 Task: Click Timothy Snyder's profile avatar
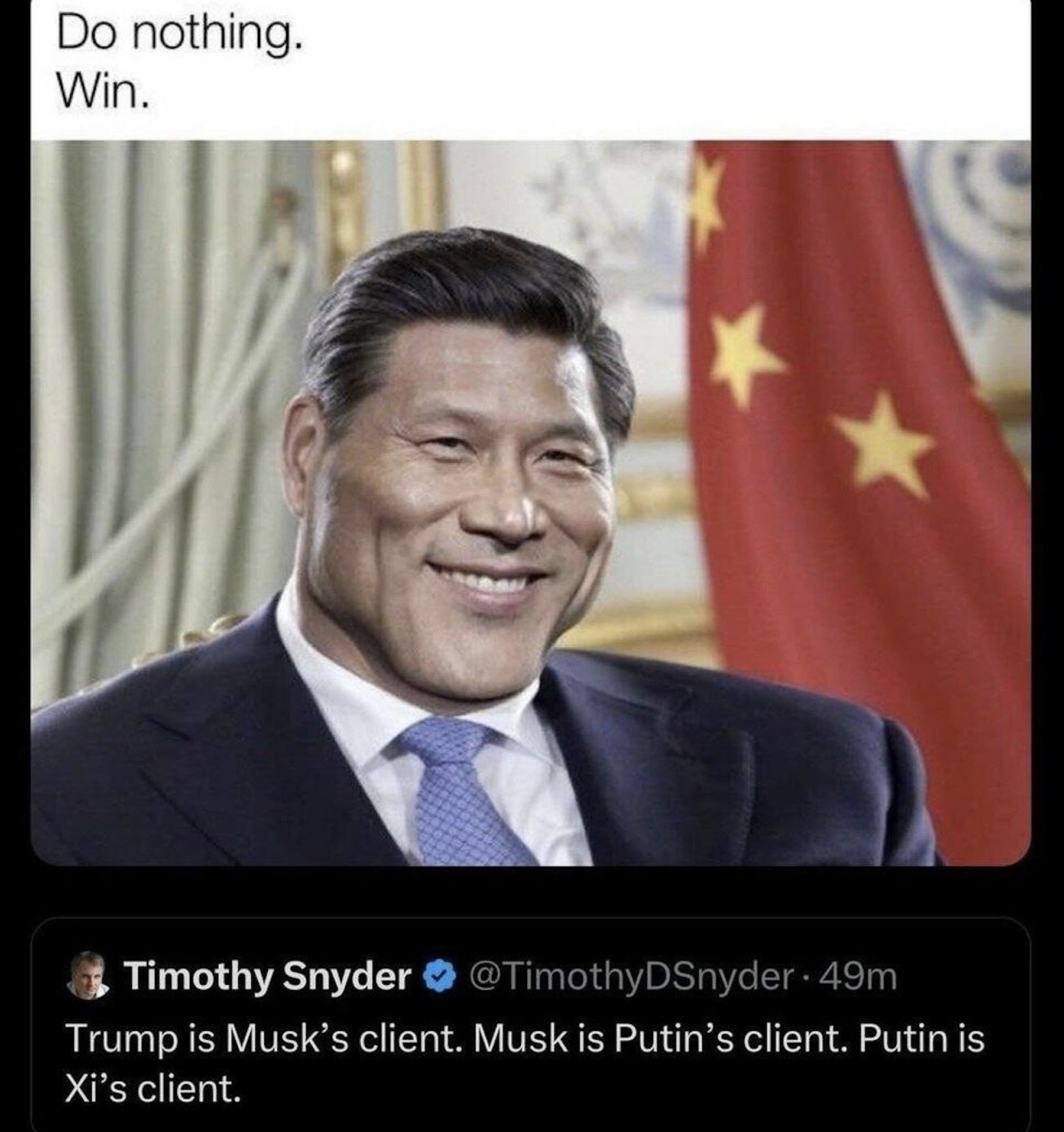[87, 975]
